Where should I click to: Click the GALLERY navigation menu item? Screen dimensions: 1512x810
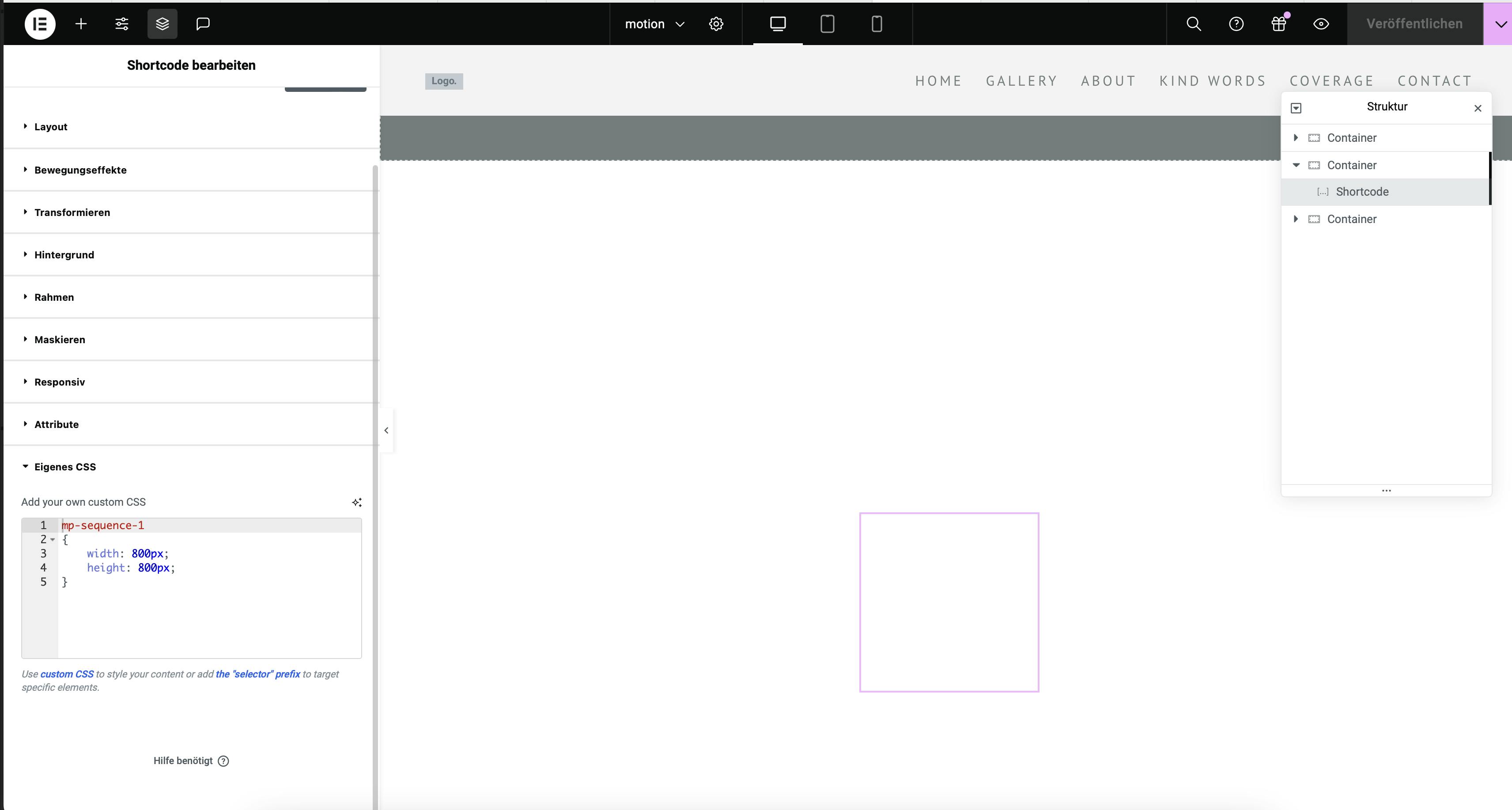tap(1021, 81)
